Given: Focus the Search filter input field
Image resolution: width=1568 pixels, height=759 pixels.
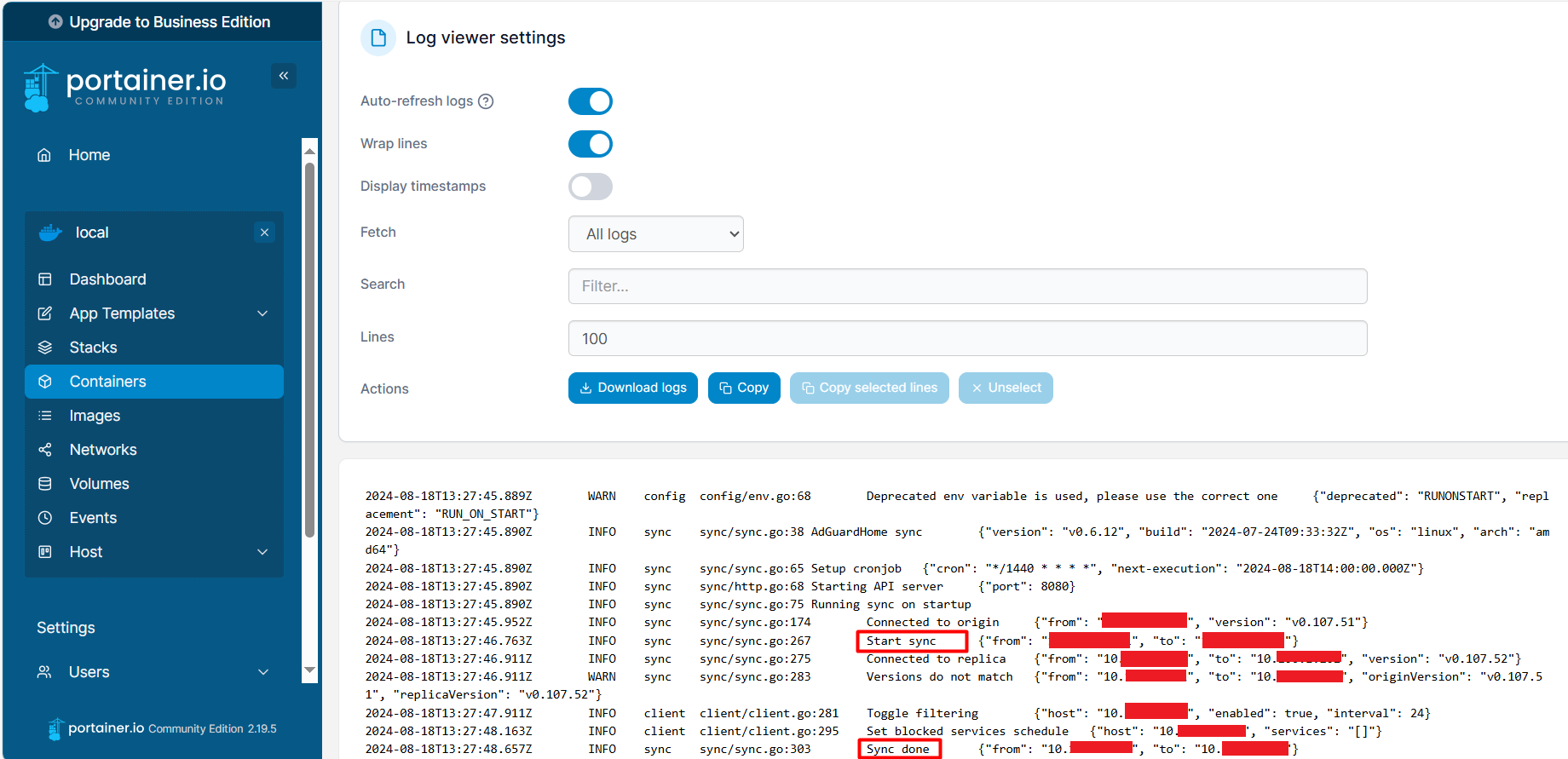Looking at the screenshot, I should coord(968,286).
